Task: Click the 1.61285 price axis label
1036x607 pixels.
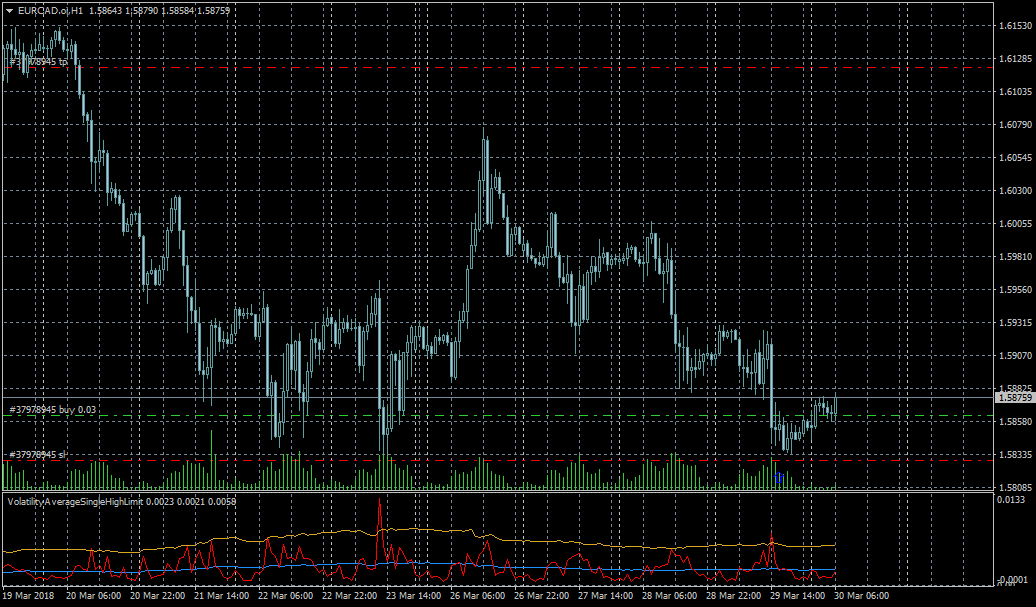Action: [x=1016, y=59]
